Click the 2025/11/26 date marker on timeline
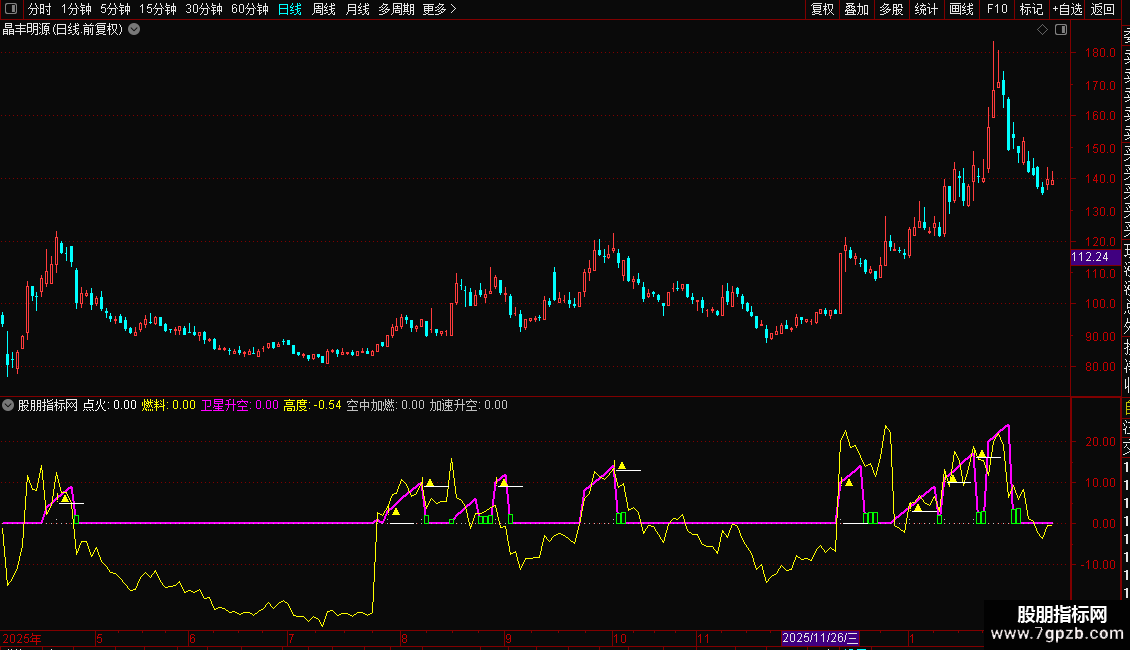 [x=820, y=638]
